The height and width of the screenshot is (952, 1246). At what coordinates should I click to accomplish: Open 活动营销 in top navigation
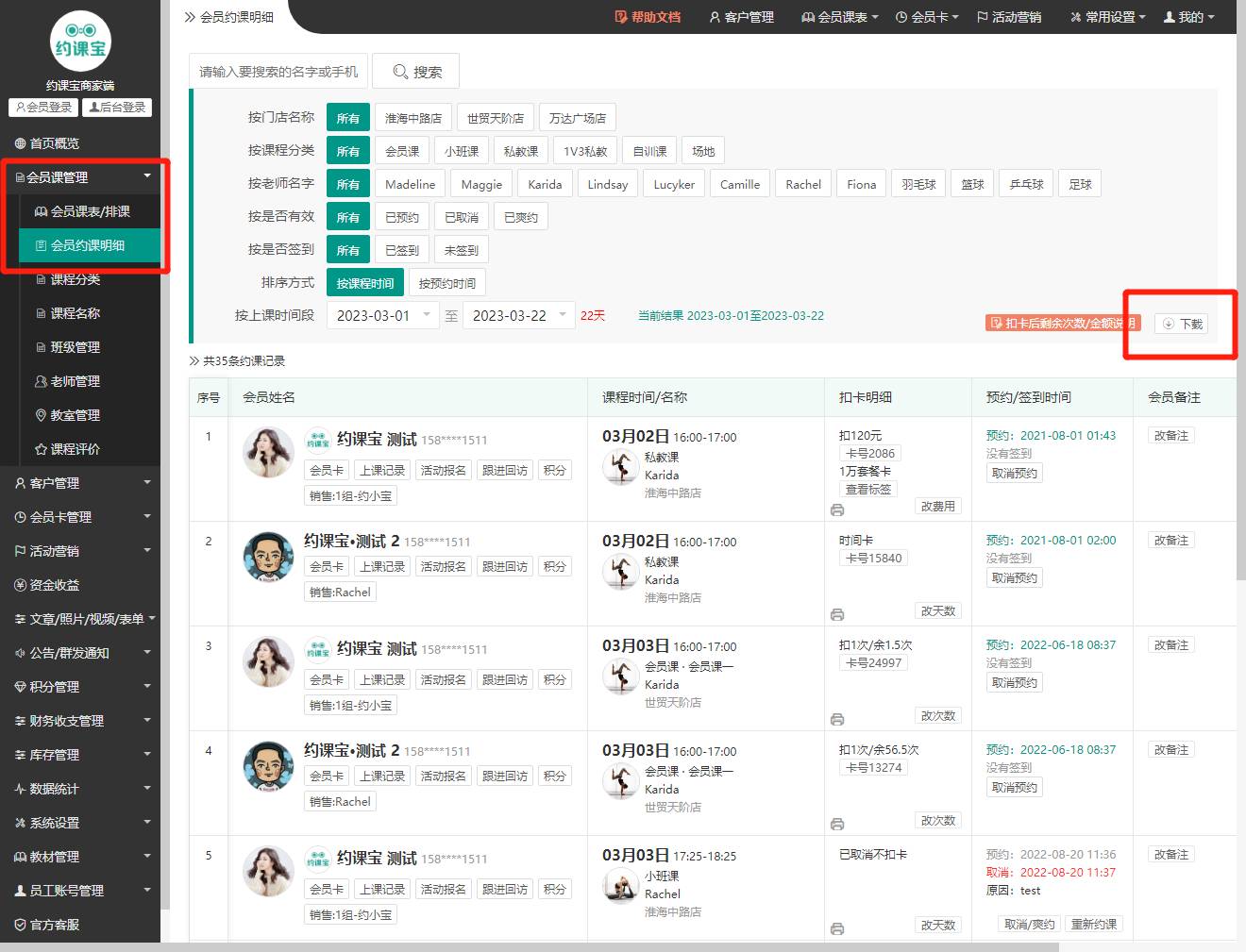click(x=1009, y=17)
